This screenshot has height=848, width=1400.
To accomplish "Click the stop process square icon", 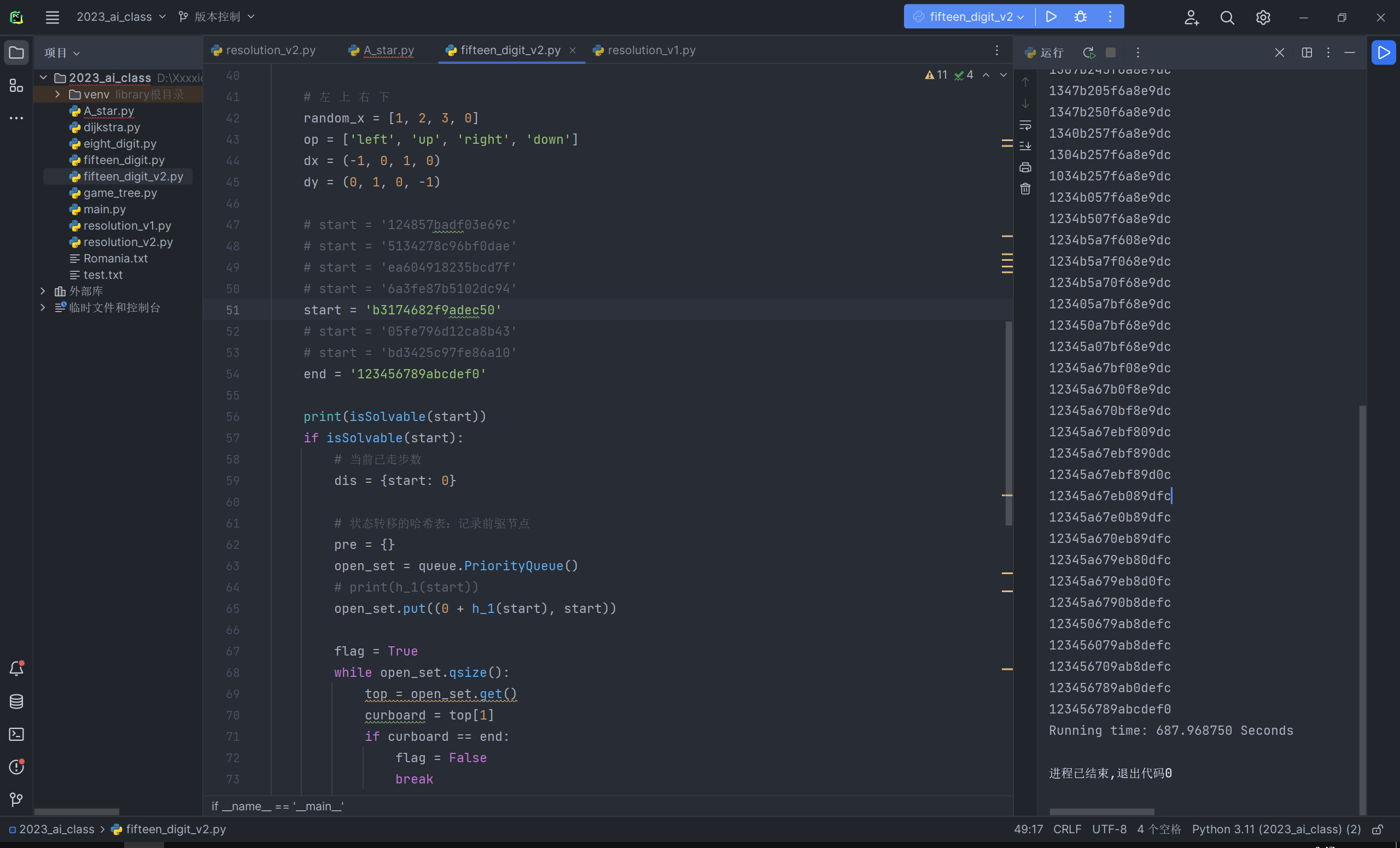I will tap(1110, 53).
